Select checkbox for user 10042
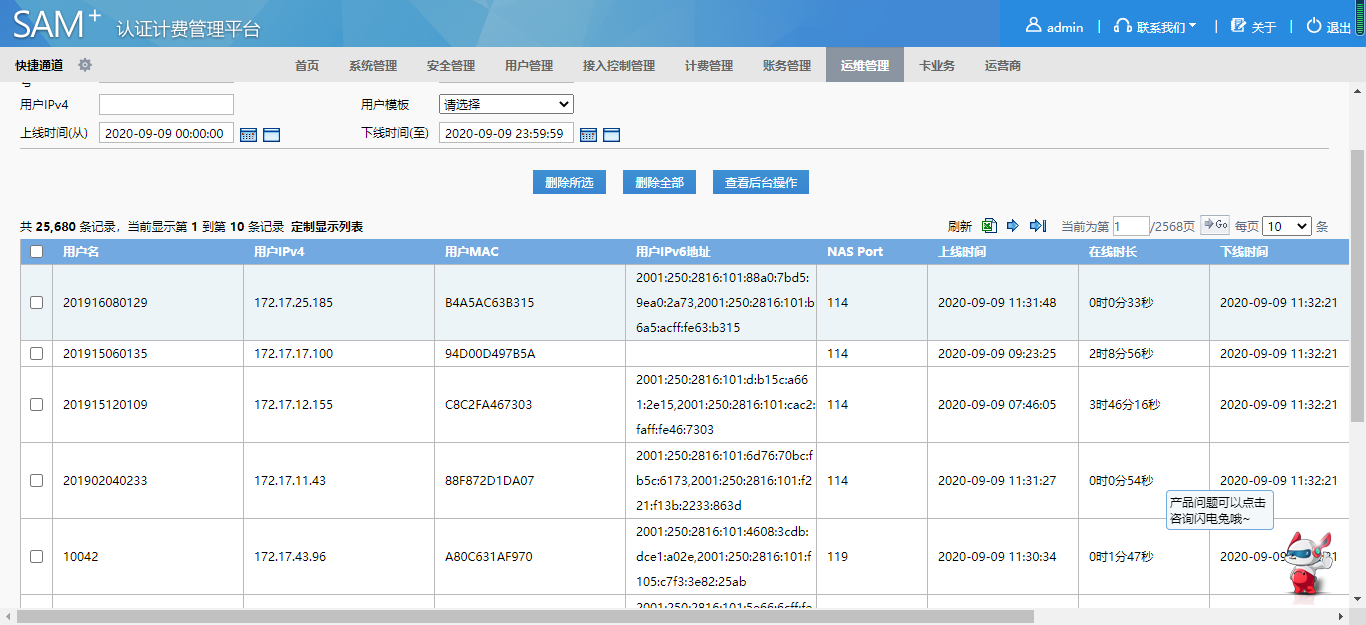 tap(37, 556)
